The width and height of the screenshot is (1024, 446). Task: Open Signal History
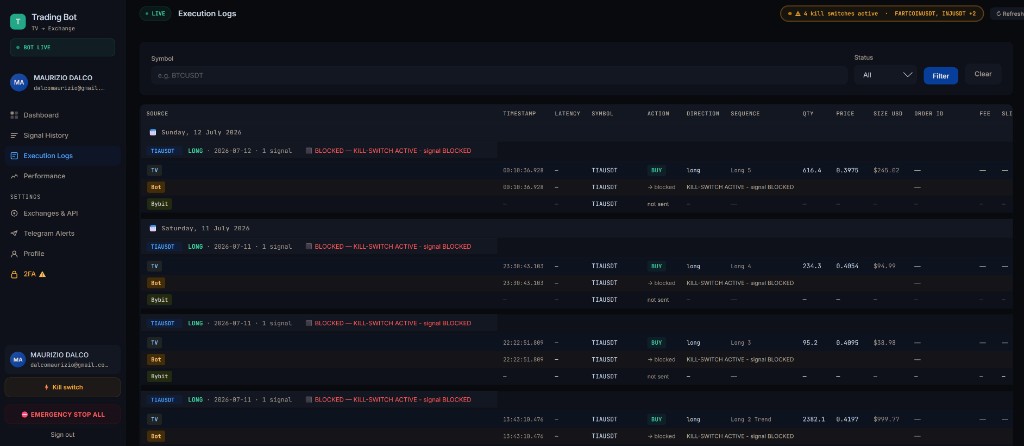[46, 135]
